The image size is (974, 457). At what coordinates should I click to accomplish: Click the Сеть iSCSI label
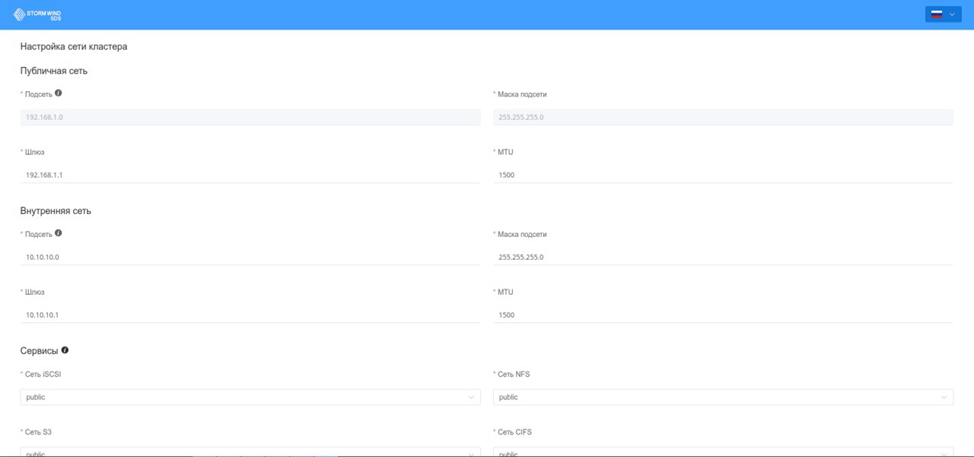43,374
